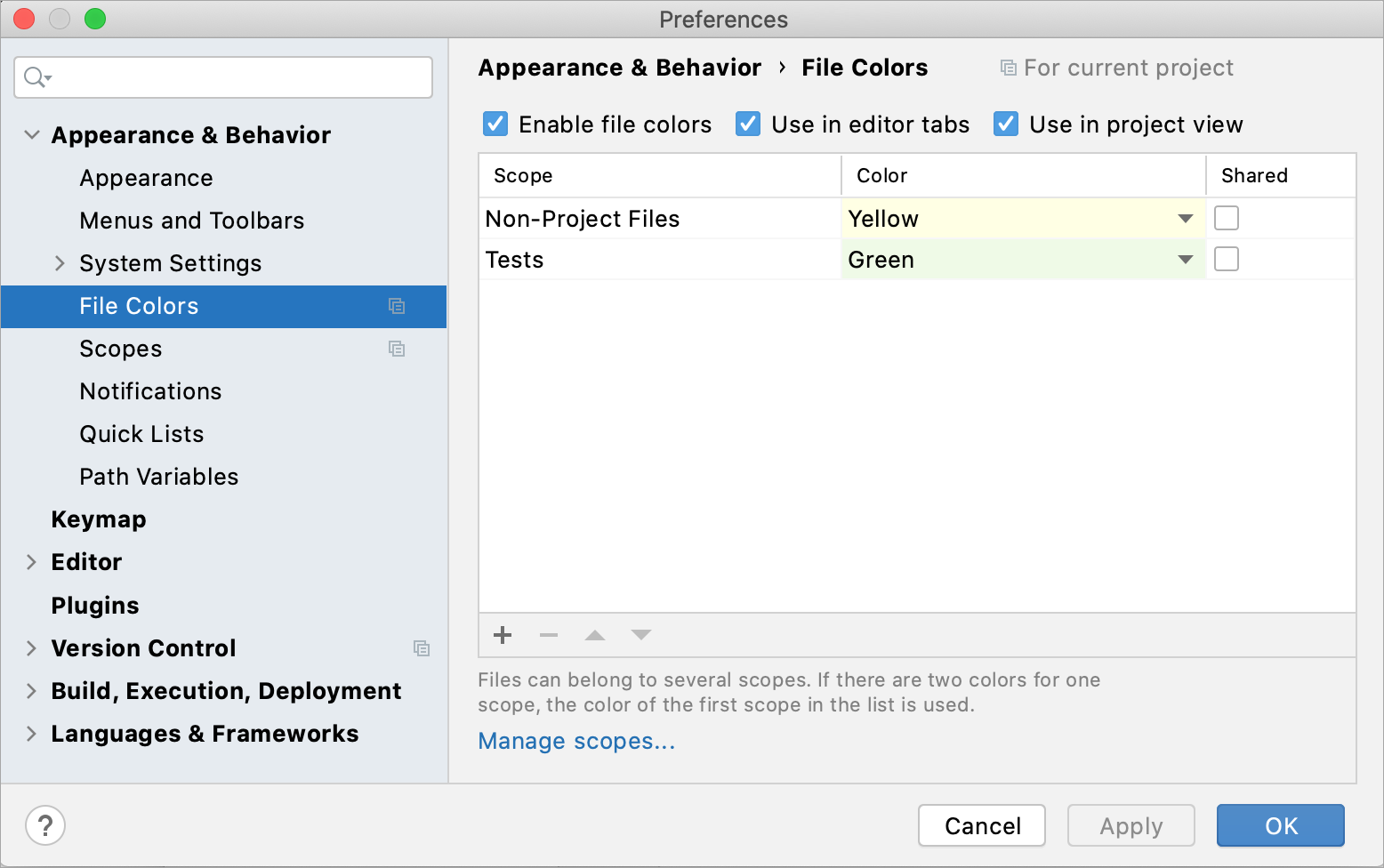Open Menus and Toolbars settings
Screen dimensions: 1384x868
192,221
